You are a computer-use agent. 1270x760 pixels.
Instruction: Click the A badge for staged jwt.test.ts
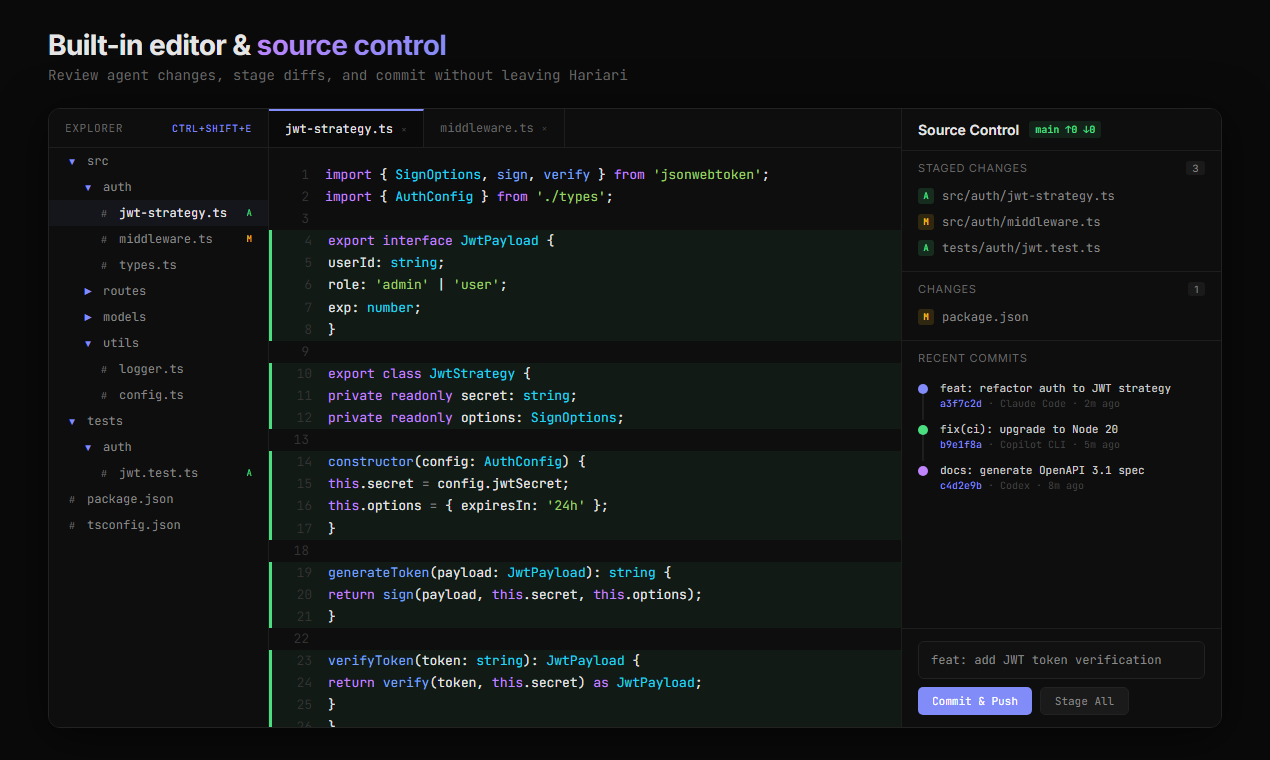click(x=926, y=248)
